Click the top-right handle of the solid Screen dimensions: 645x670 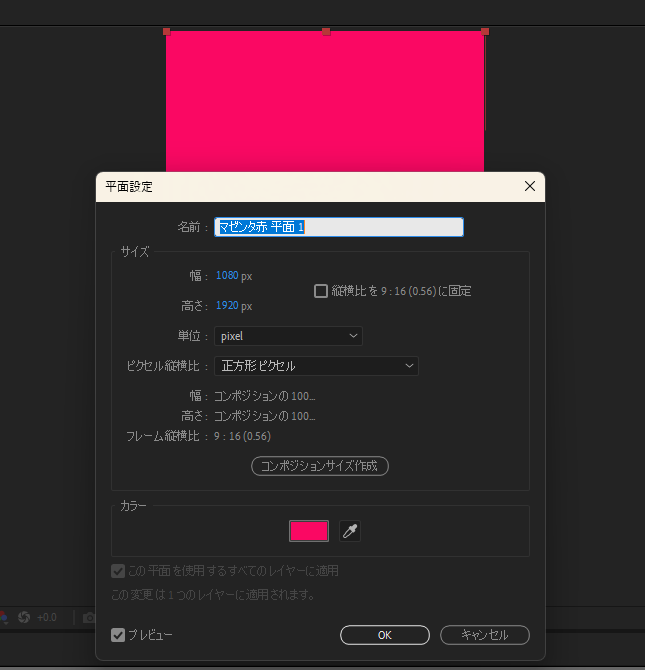pyautogui.click(x=485, y=32)
